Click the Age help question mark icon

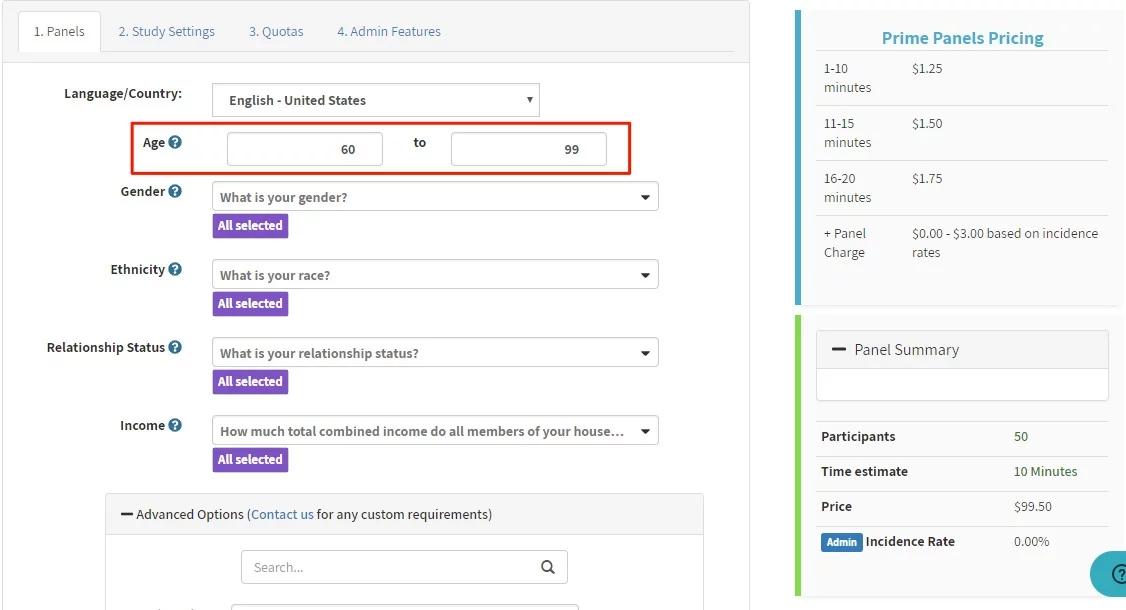[175, 142]
